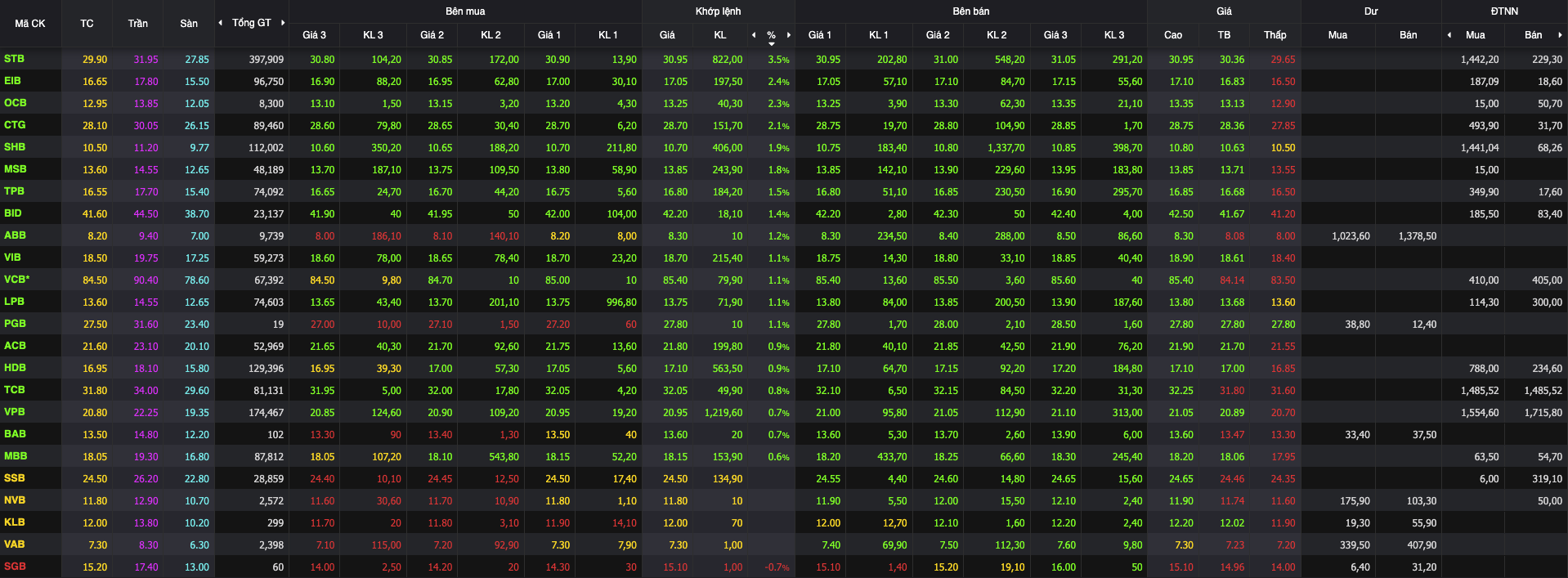1568x578 pixels.
Task: Click Giá 3 header under Bên mua
Action: click(314, 35)
